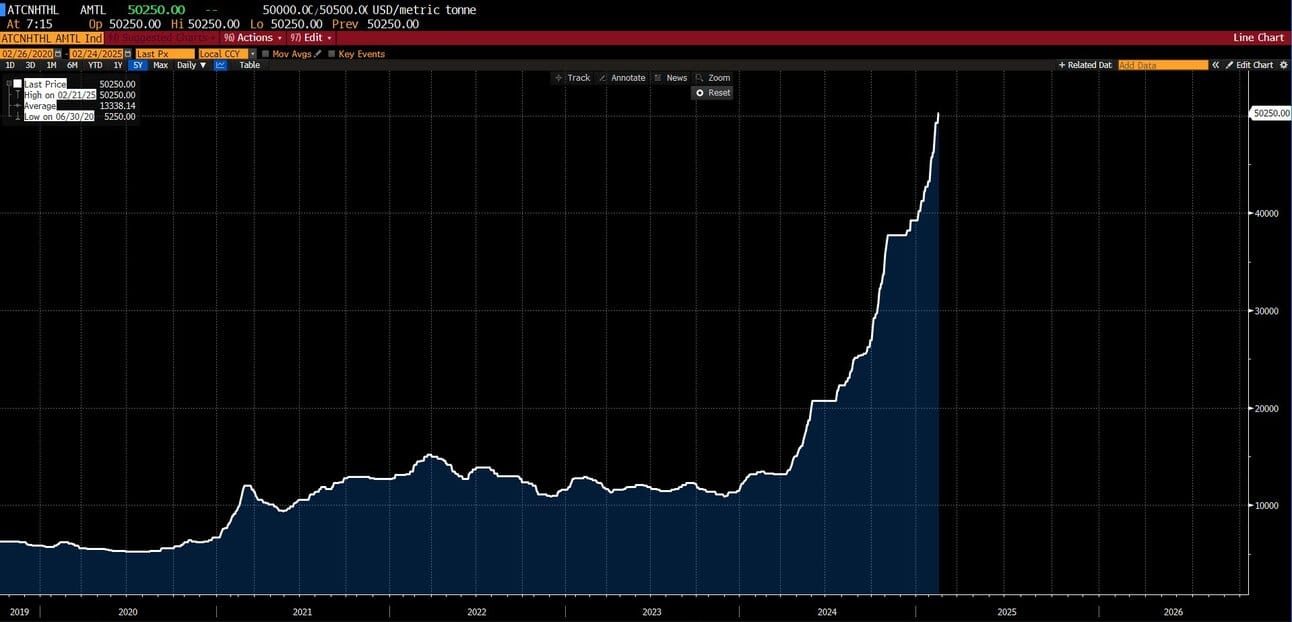This screenshot has height=622, width=1292.
Task: Click the Edit Chart button
Action: [x=1250, y=65]
